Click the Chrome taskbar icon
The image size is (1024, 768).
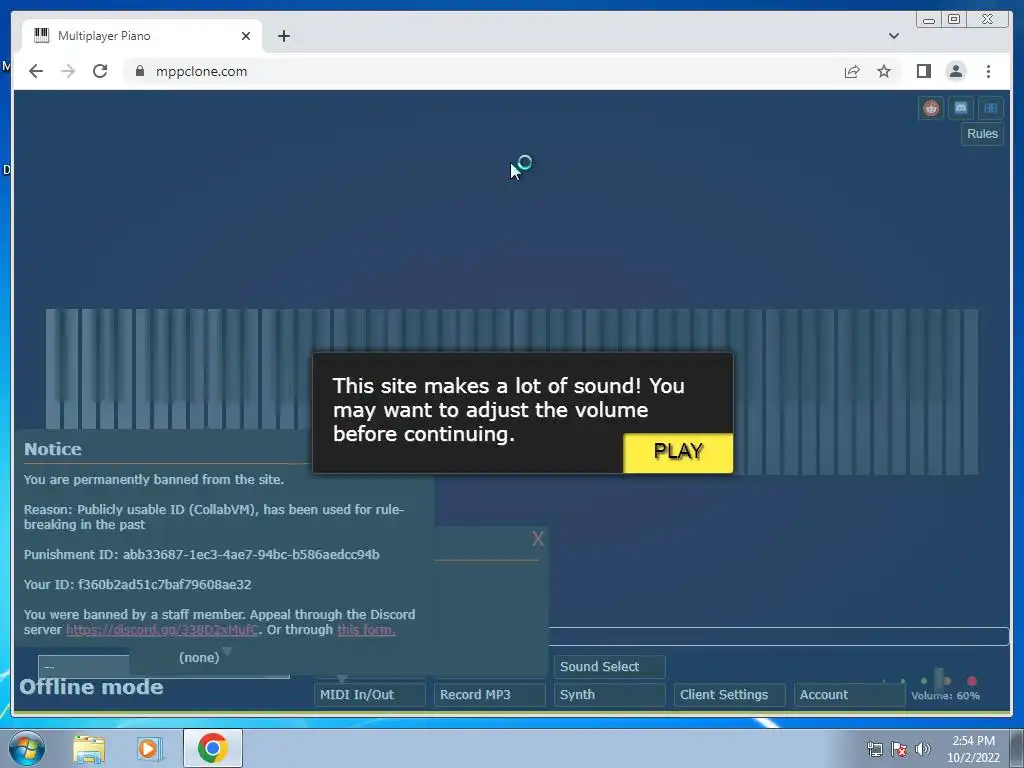pyautogui.click(x=212, y=748)
